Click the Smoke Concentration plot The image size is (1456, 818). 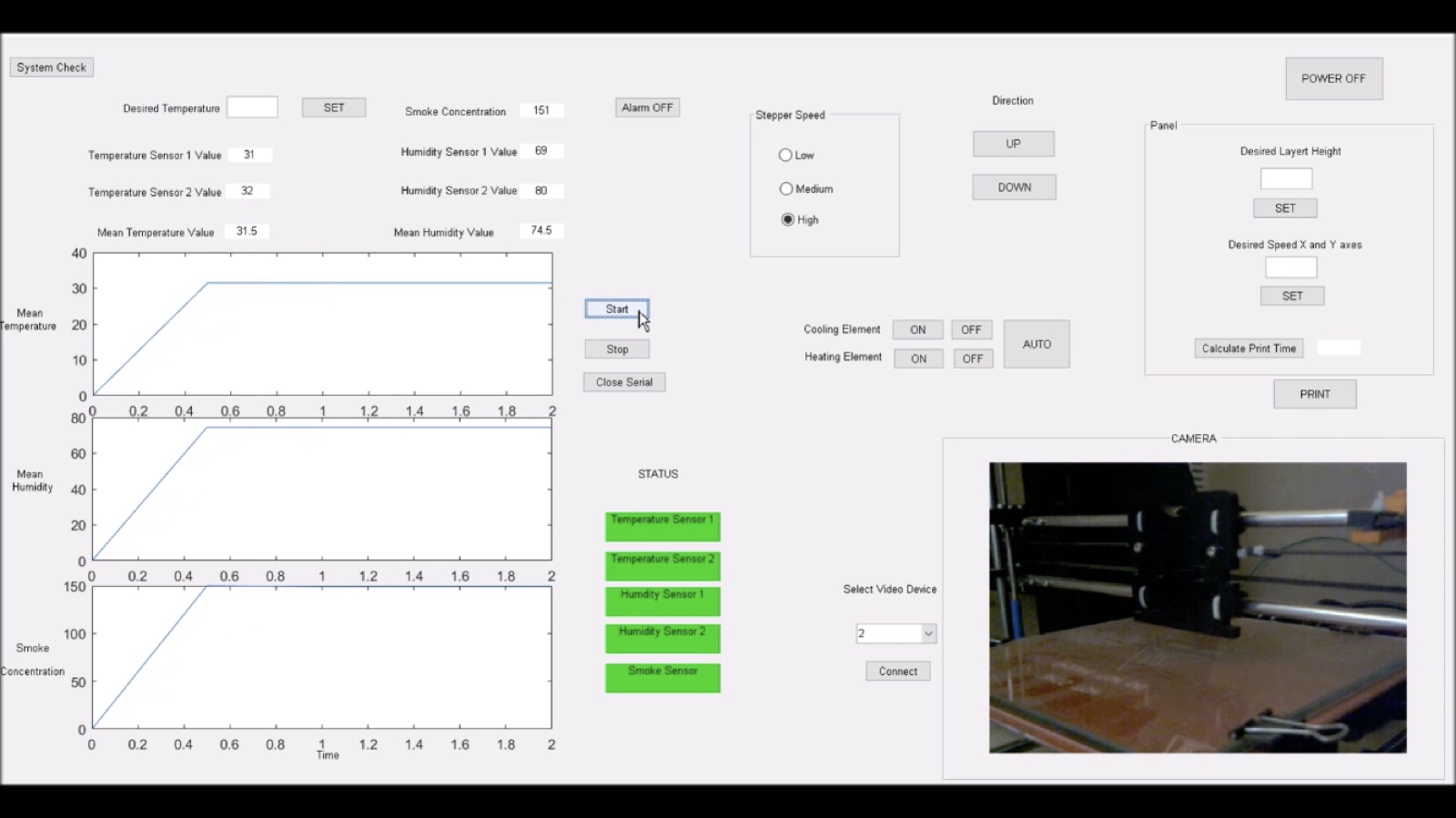pos(322,657)
